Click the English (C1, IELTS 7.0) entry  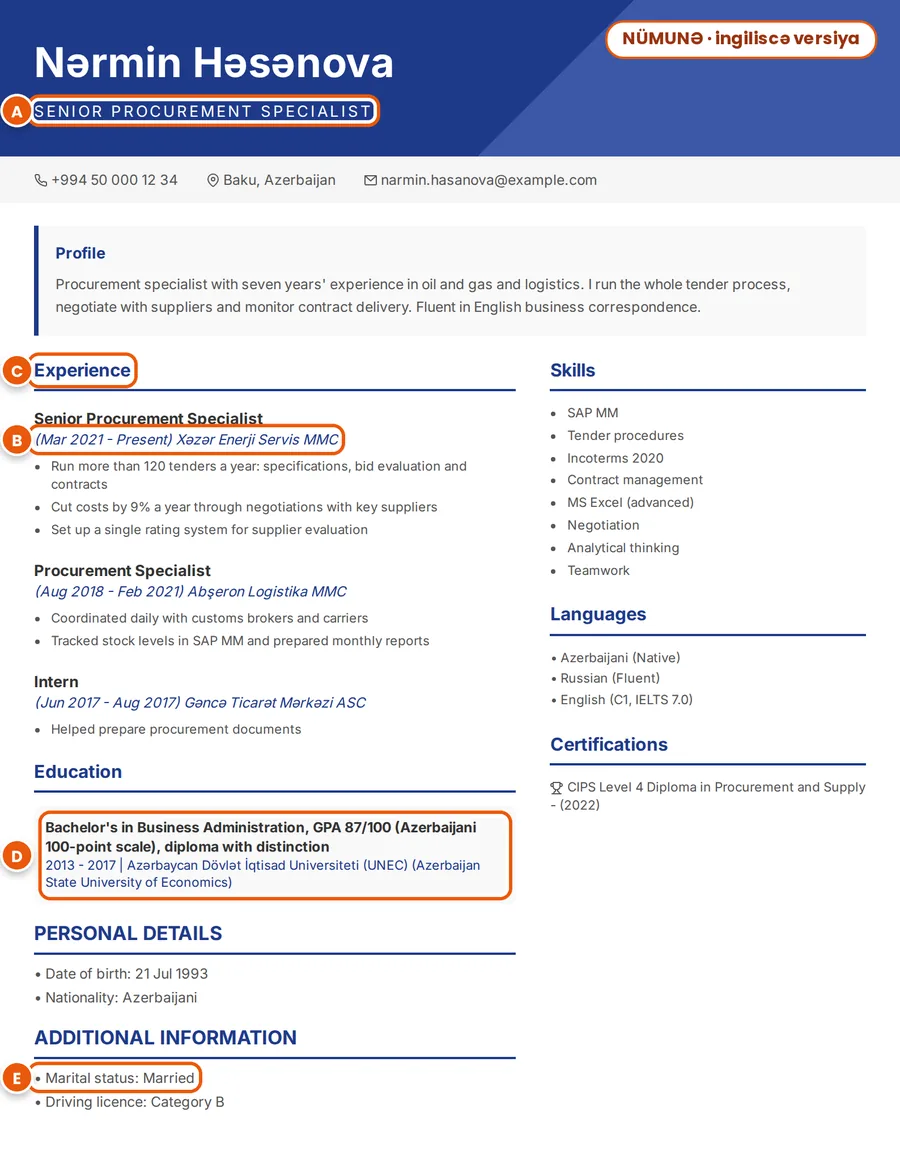coord(622,700)
